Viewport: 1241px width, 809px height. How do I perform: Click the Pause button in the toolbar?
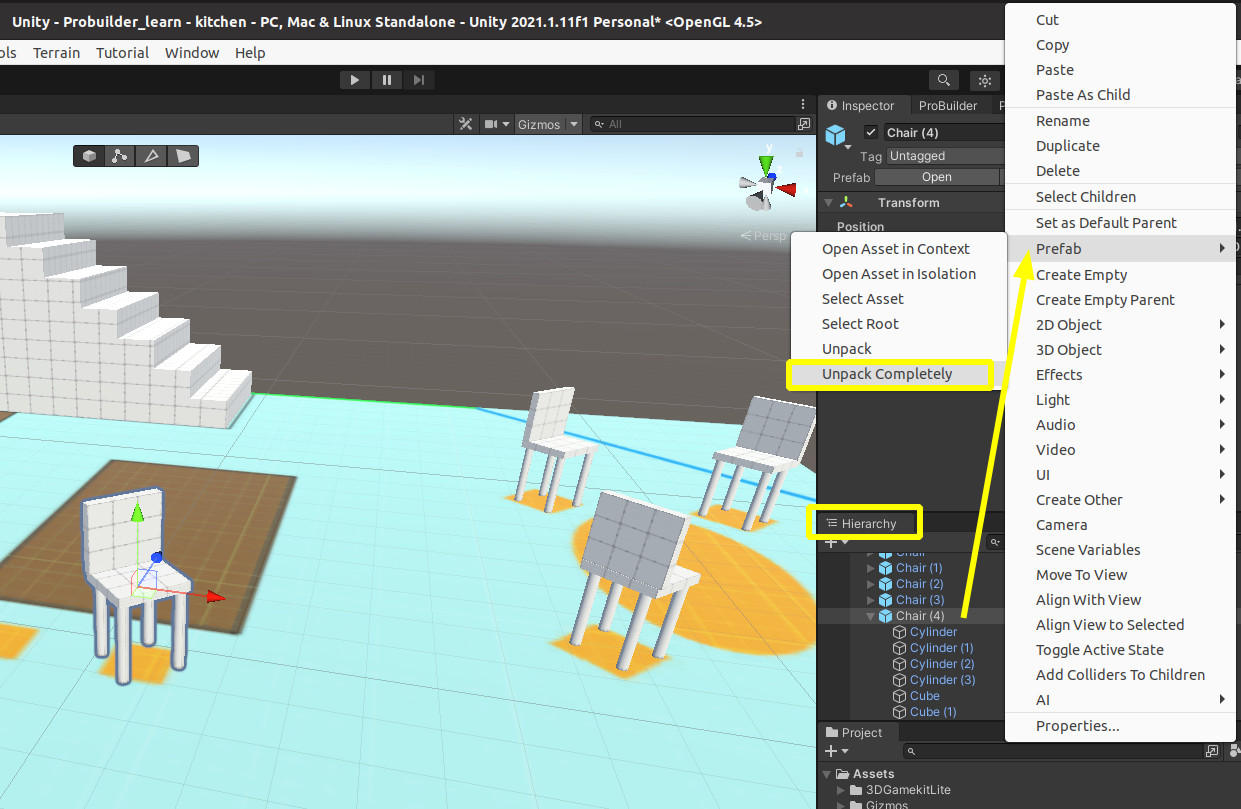coord(387,80)
